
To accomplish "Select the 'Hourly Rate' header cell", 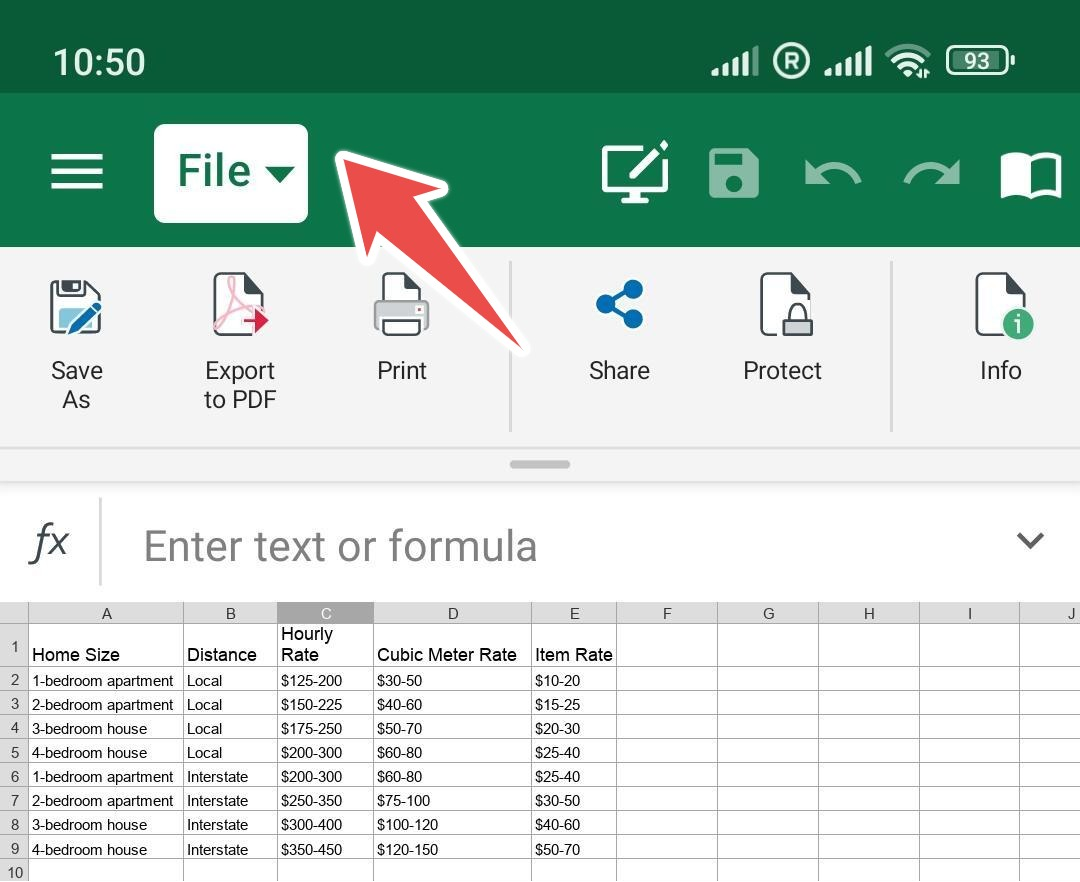I will [x=325, y=645].
